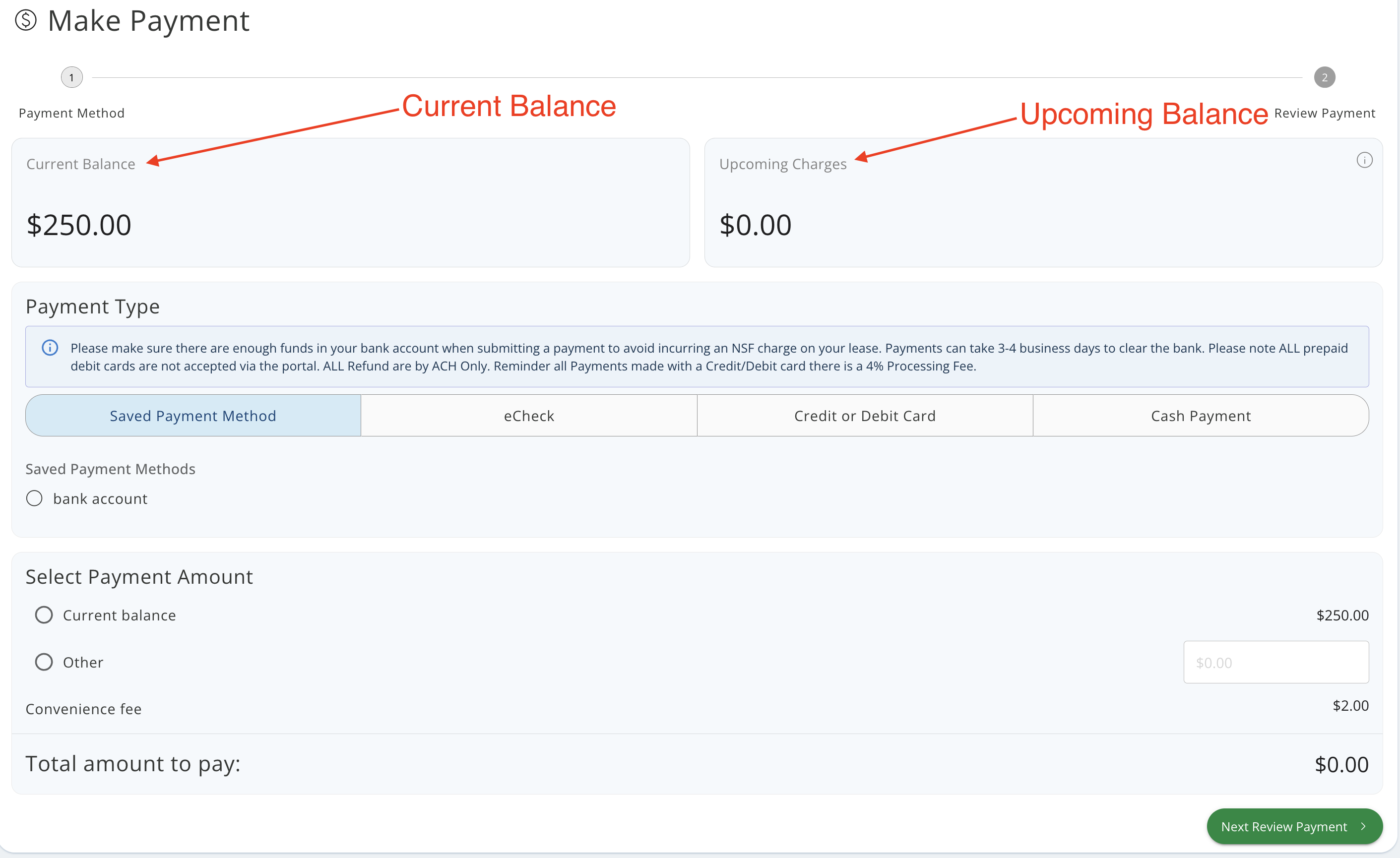The height and width of the screenshot is (858, 1400).
Task: Select the bank account radio button
Action: click(35, 498)
